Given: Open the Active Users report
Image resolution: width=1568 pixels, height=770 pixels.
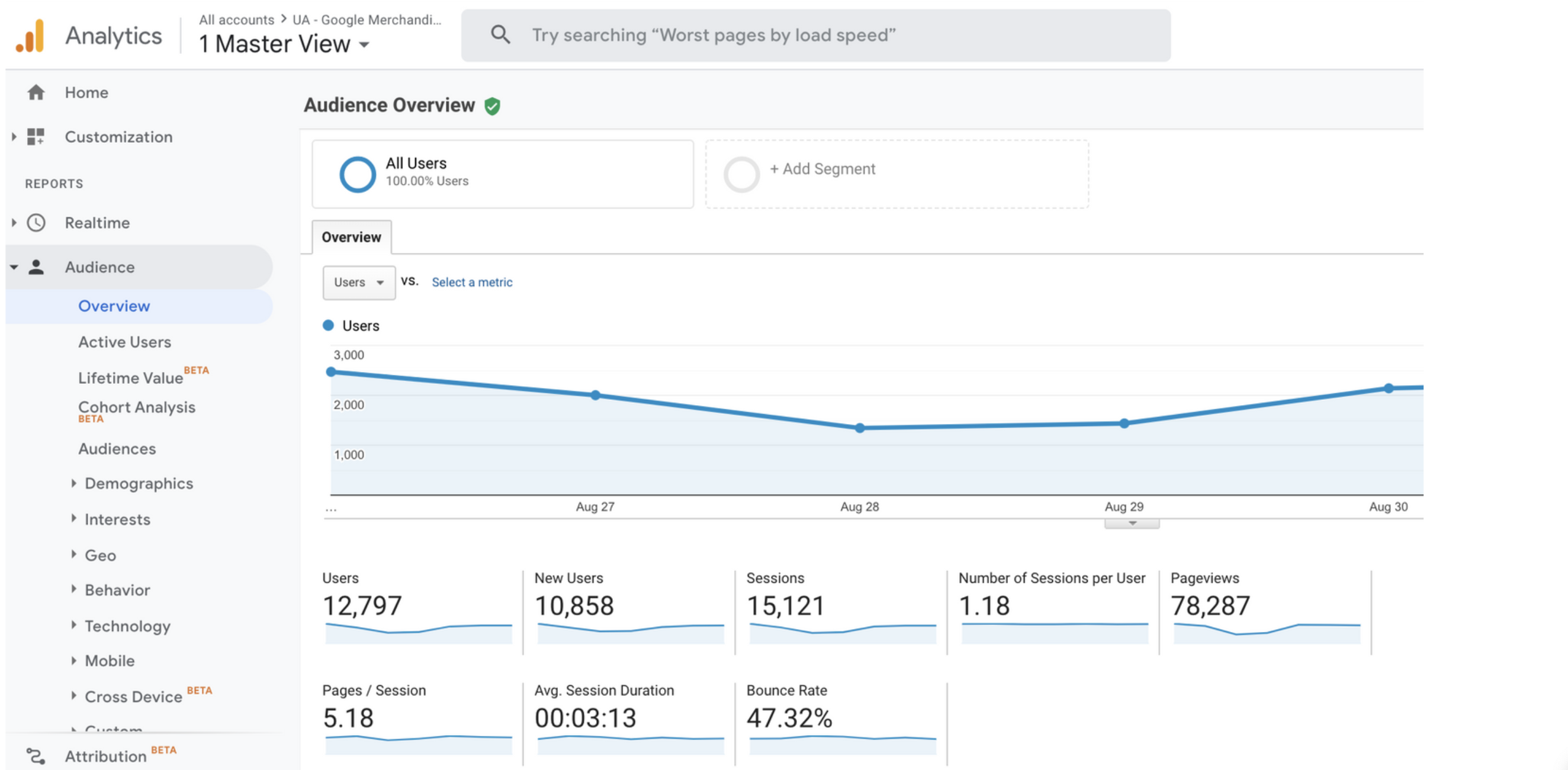Looking at the screenshot, I should click(x=124, y=342).
